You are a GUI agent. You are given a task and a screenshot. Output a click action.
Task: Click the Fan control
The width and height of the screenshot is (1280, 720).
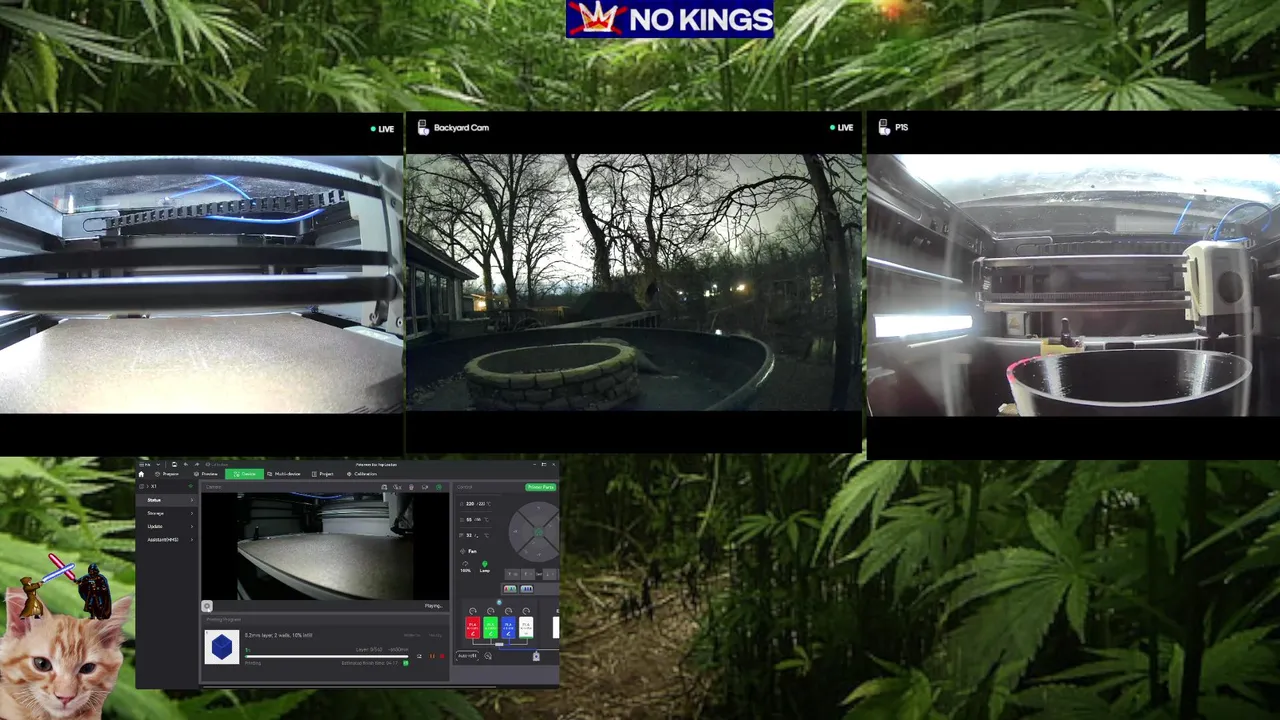[470, 551]
